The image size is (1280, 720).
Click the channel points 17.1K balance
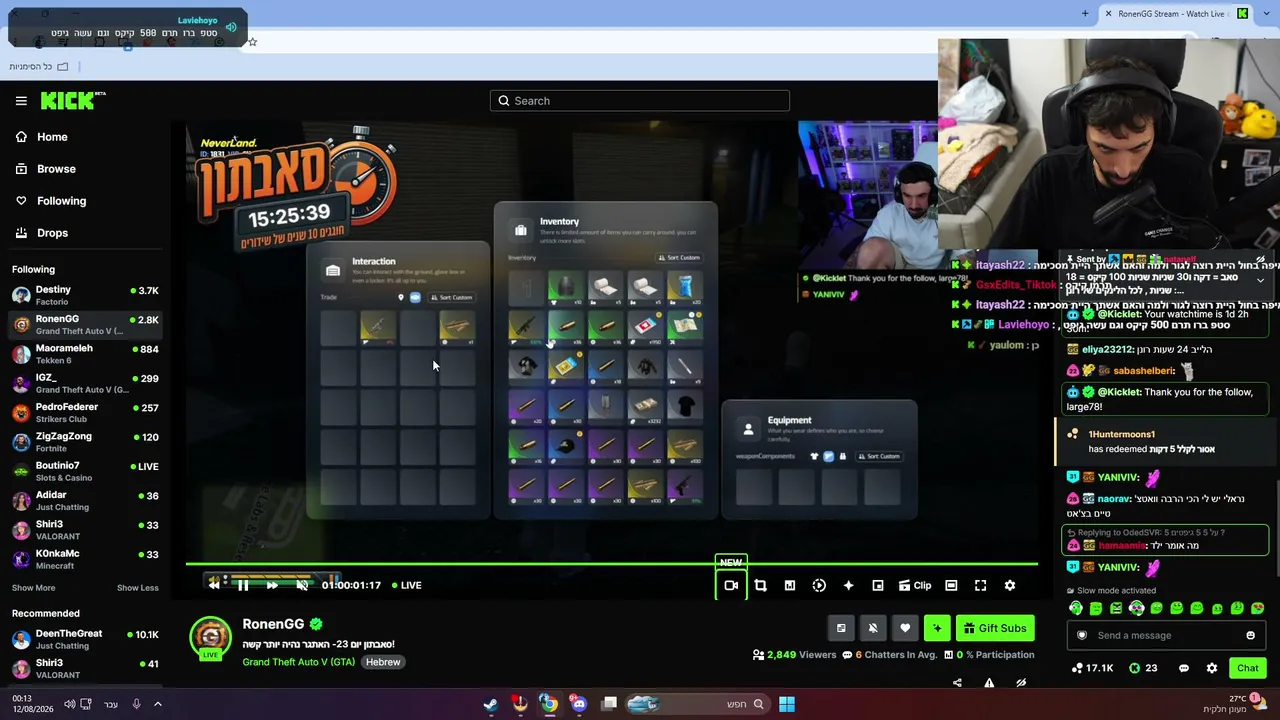(1092, 668)
